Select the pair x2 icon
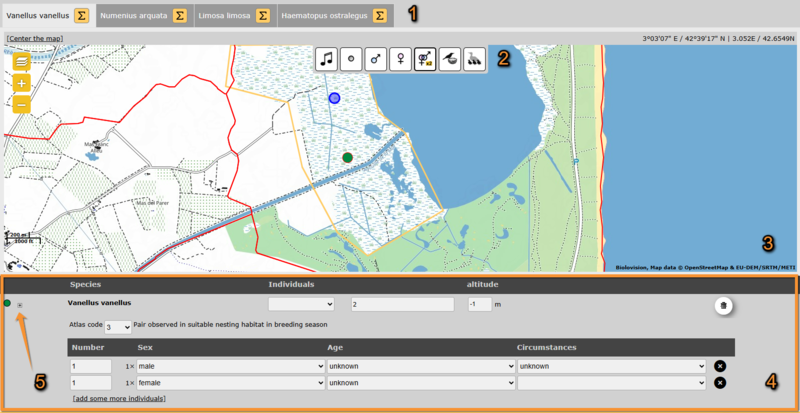This screenshot has width=800, height=413. pos(424,59)
